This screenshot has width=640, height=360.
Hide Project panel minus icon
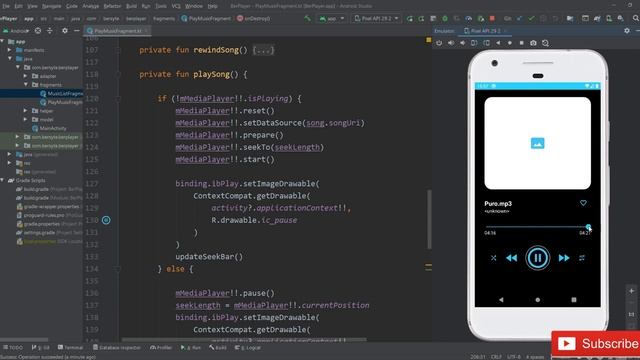[76, 31]
